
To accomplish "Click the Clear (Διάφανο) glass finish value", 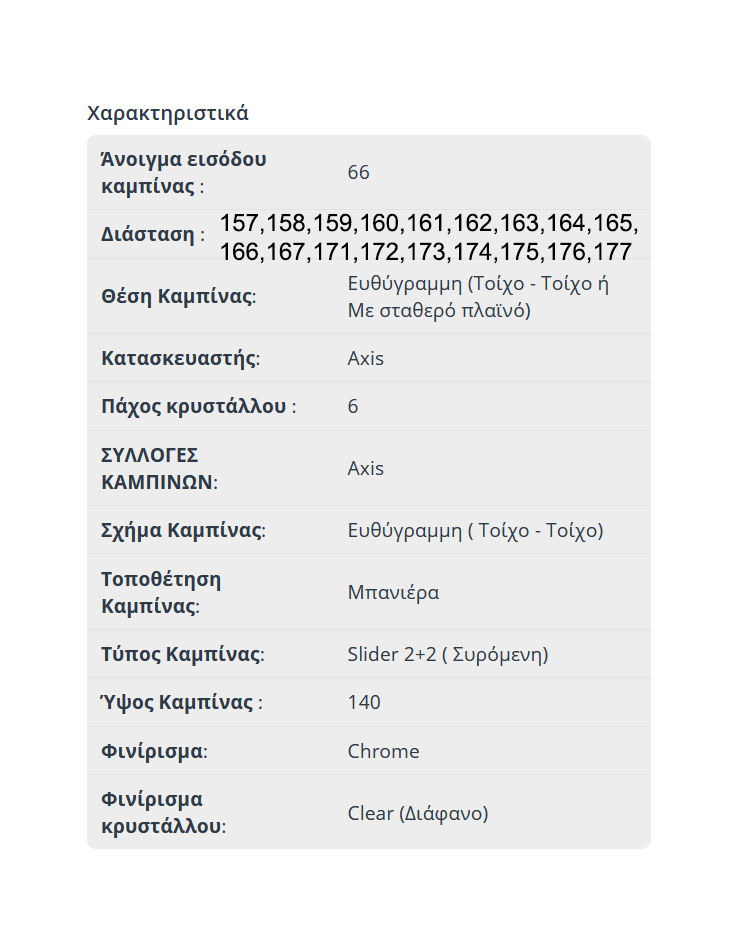I will point(418,813).
